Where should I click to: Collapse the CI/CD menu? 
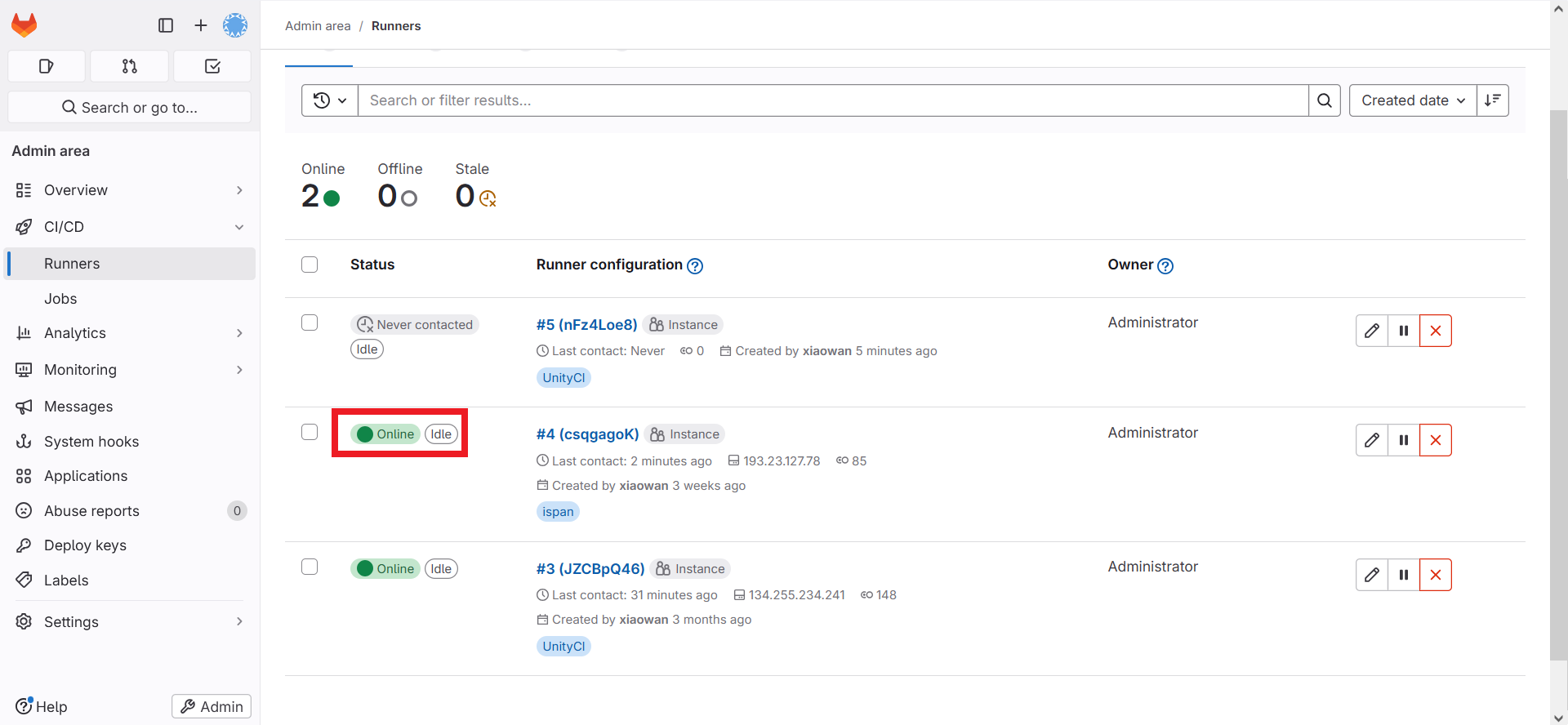coord(130,227)
